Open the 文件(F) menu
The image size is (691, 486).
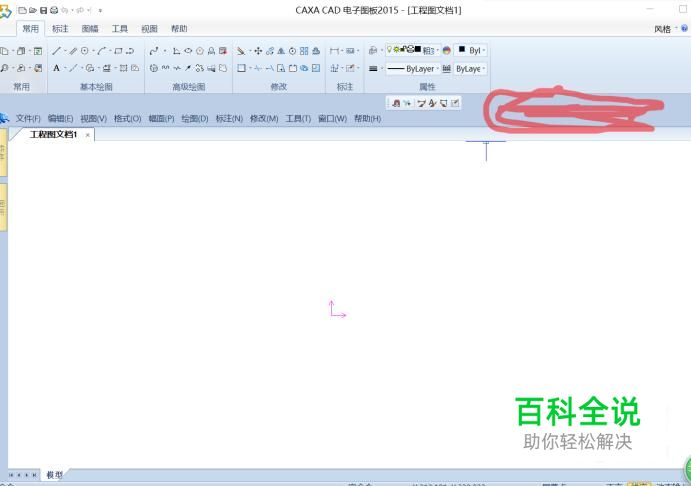[28, 119]
